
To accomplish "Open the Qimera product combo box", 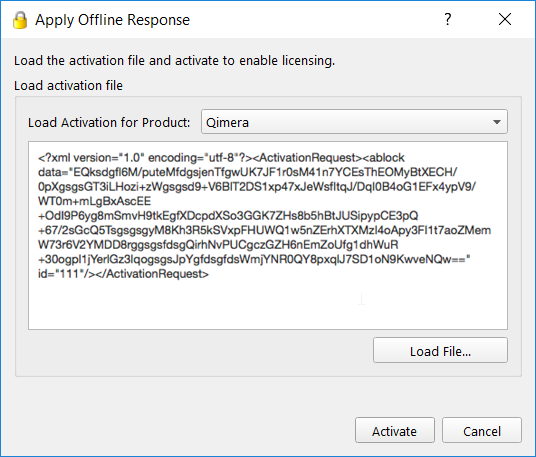I will point(354,122).
